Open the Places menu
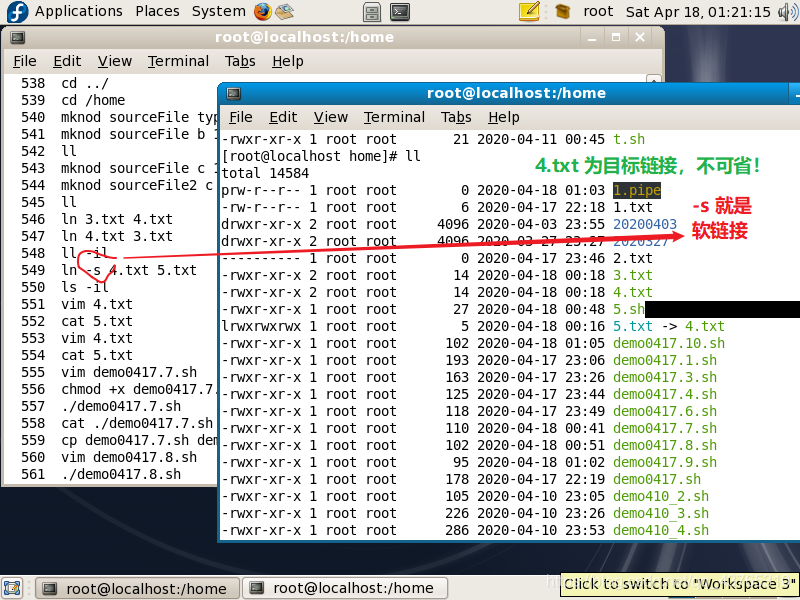Screen dimensions: 800x600 [157, 11]
